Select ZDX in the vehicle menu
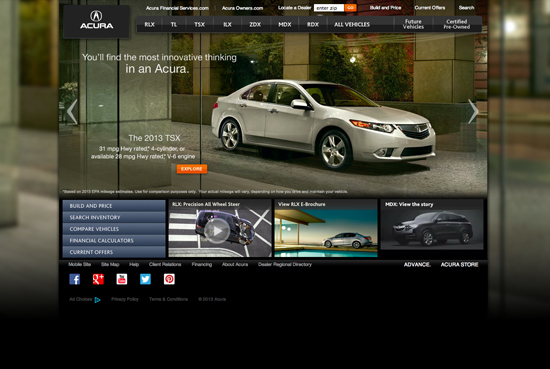This screenshot has height=369, width=550. coord(255,25)
